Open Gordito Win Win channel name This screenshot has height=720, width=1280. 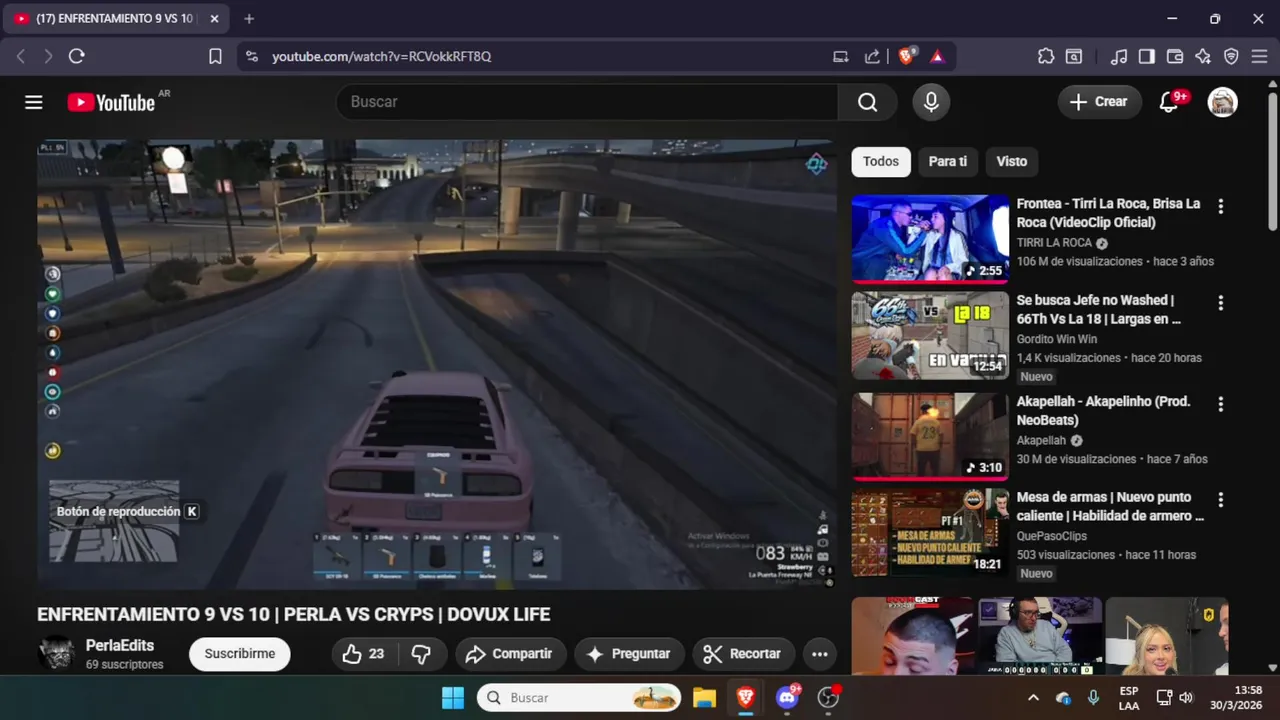coord(1057,339)
